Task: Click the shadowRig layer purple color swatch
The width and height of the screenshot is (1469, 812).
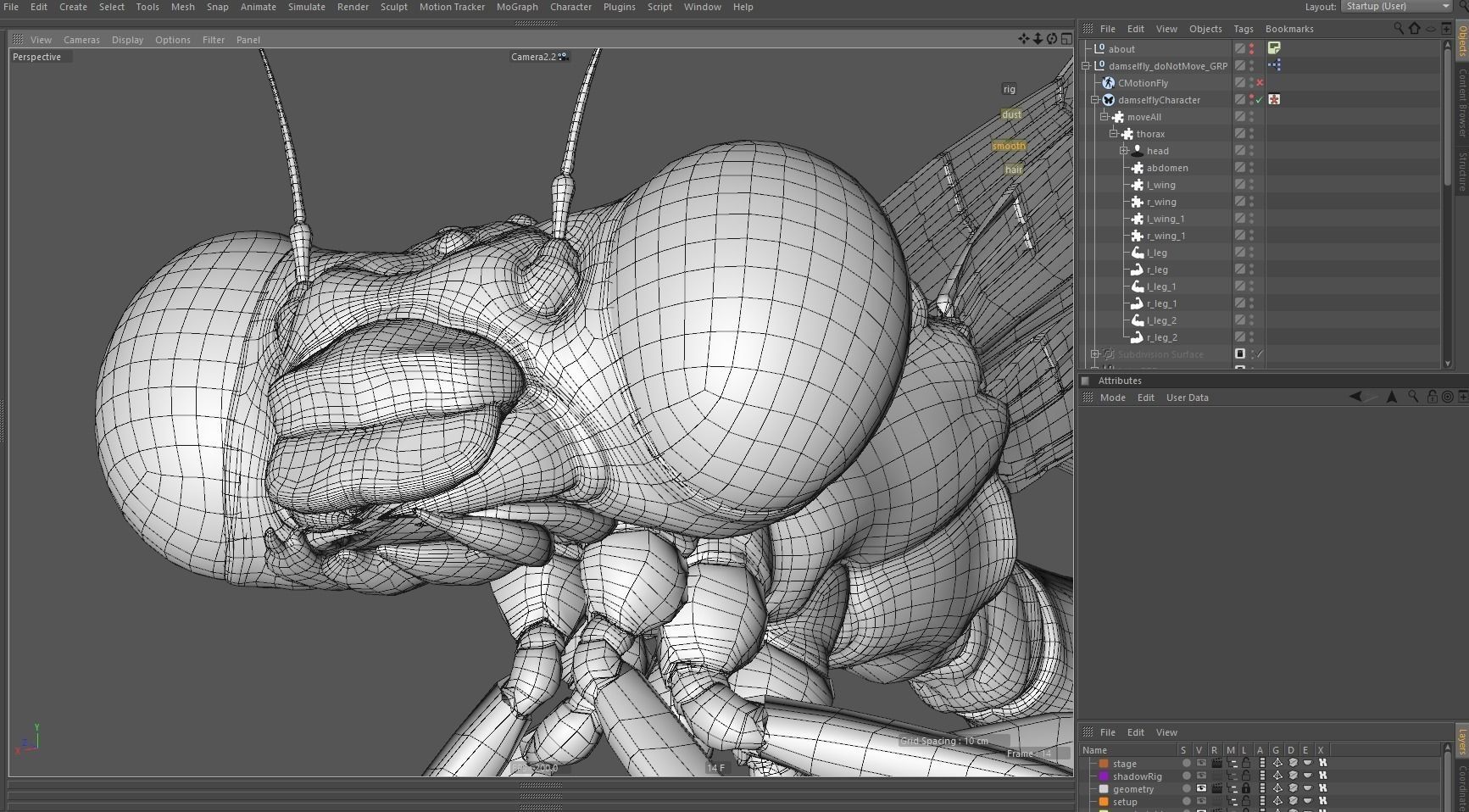Action: (x=1104, y=776)
